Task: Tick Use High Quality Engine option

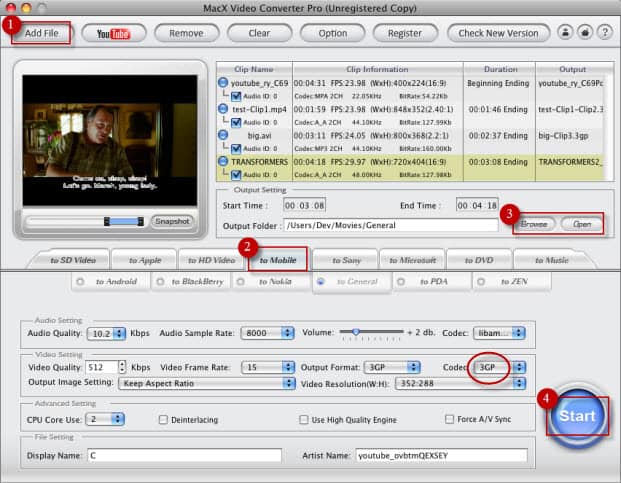Action: point(304,419)
